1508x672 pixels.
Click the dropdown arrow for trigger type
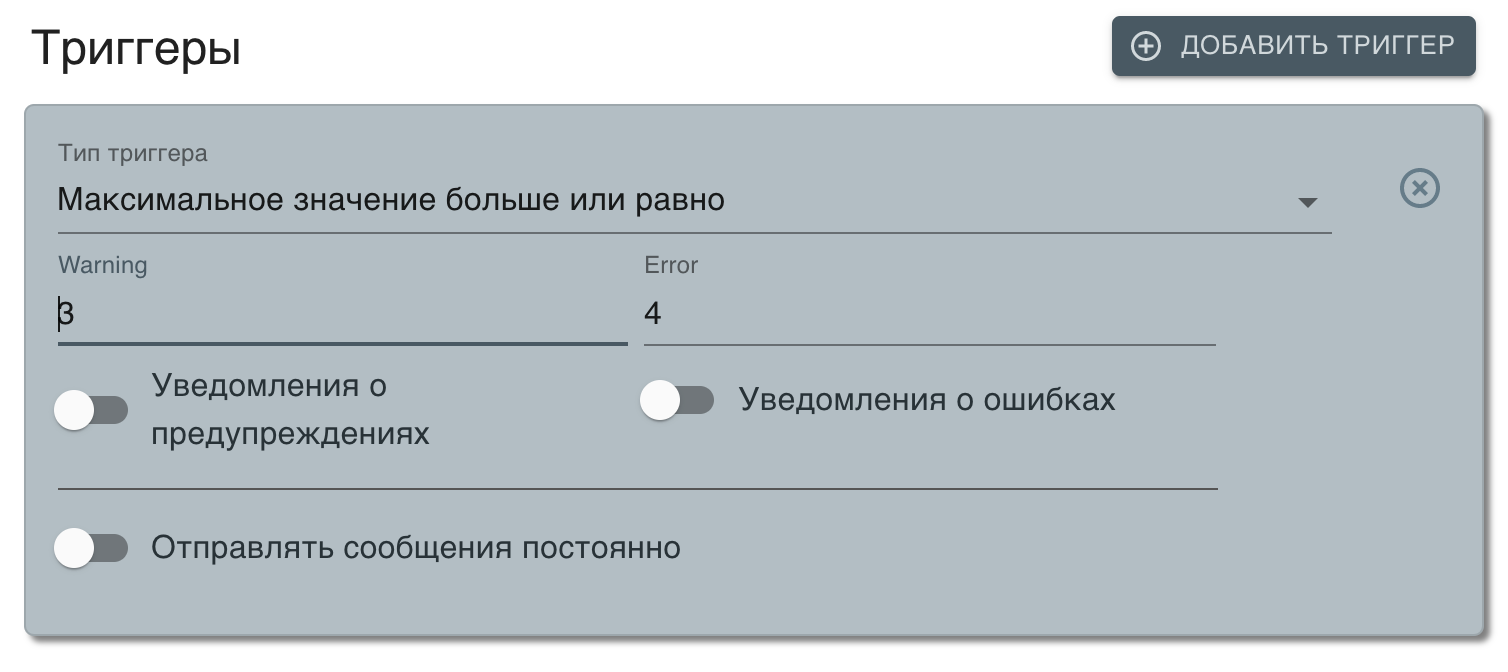(x=1307, y=202)
